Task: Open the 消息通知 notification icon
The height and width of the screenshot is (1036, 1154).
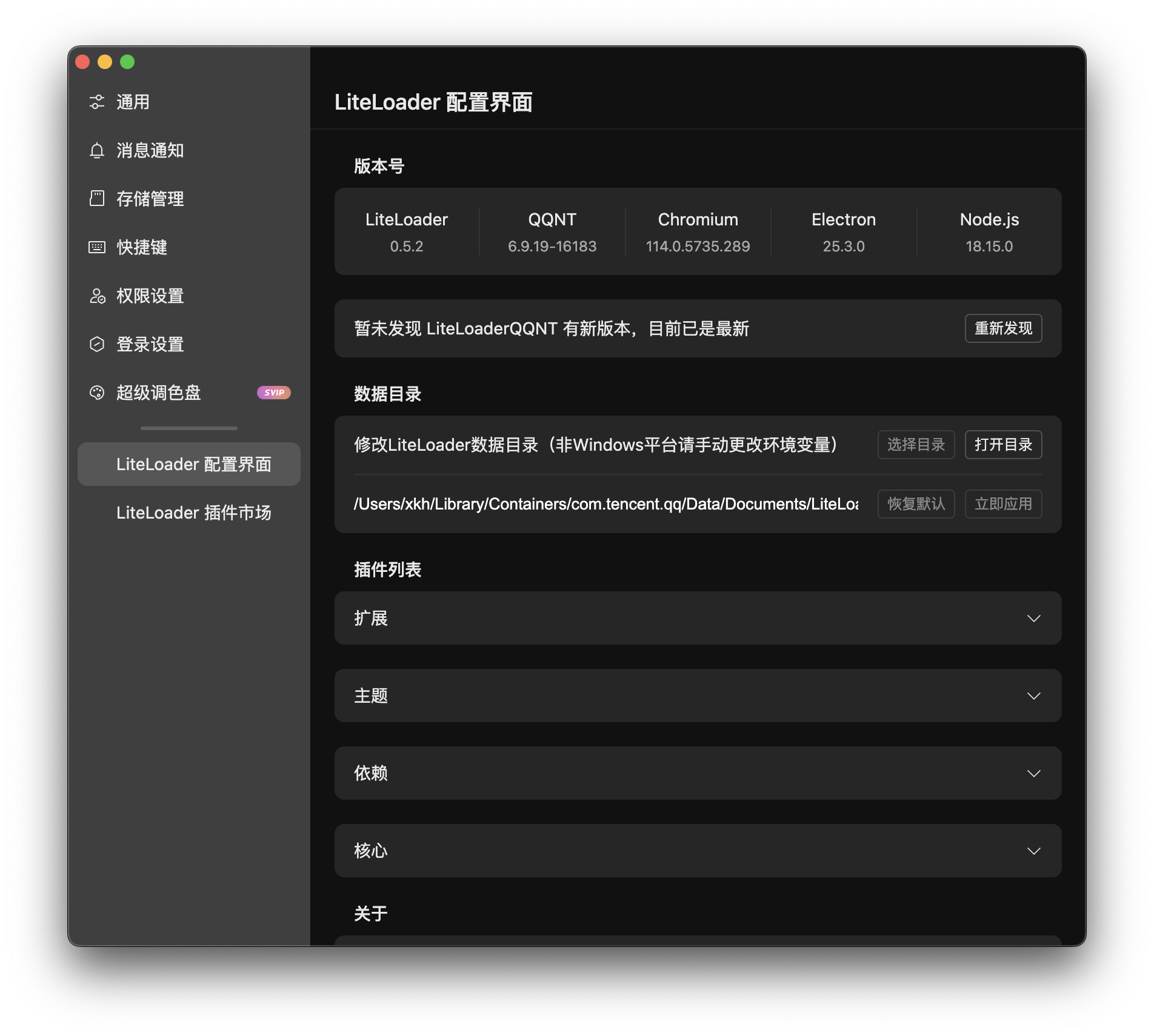Action: coord(98,150)
